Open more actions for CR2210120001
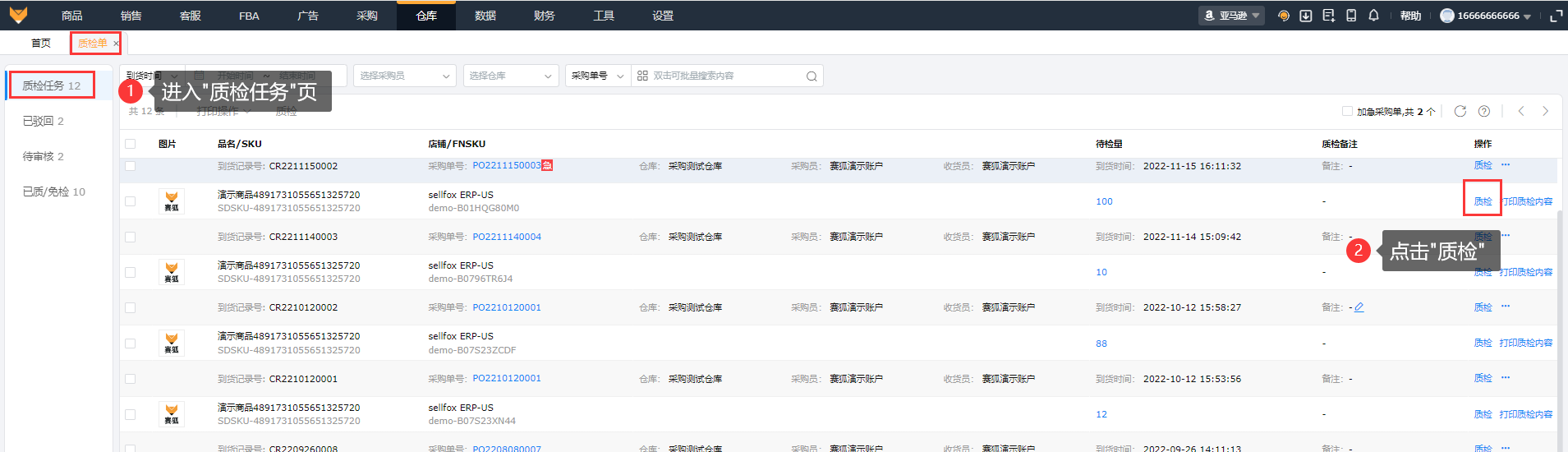The height and width of the screenshot is (452, 1568). [1506, 378]
